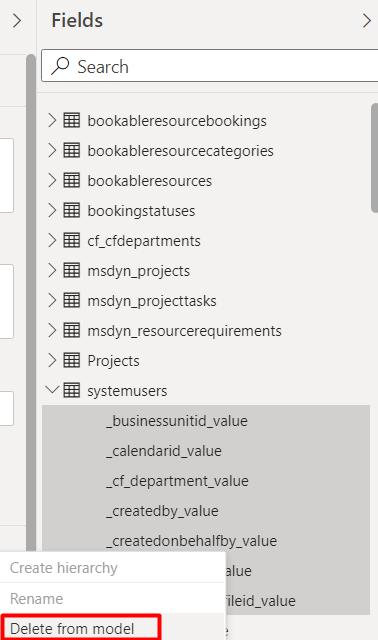Click the systemusers table icon
This screenshot has height=640, width=378.
pyautogui.click(x=71, y=390)
